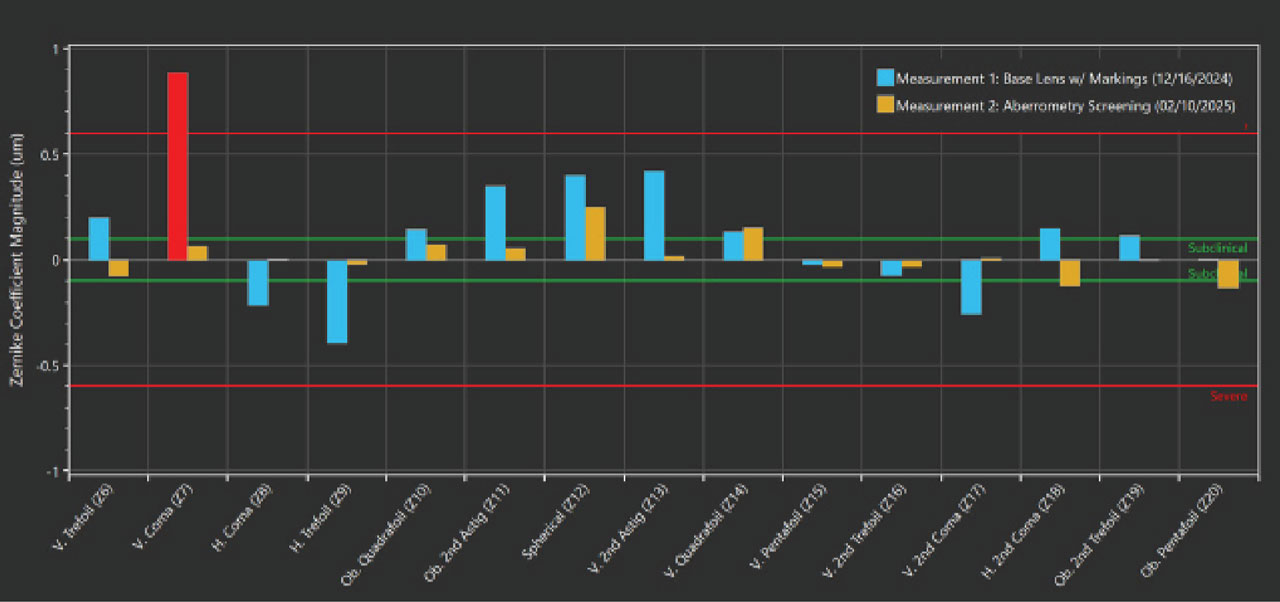Click the blue Measurement 1 legend swatch
The image size is (1280, 602).
[884, 78]
